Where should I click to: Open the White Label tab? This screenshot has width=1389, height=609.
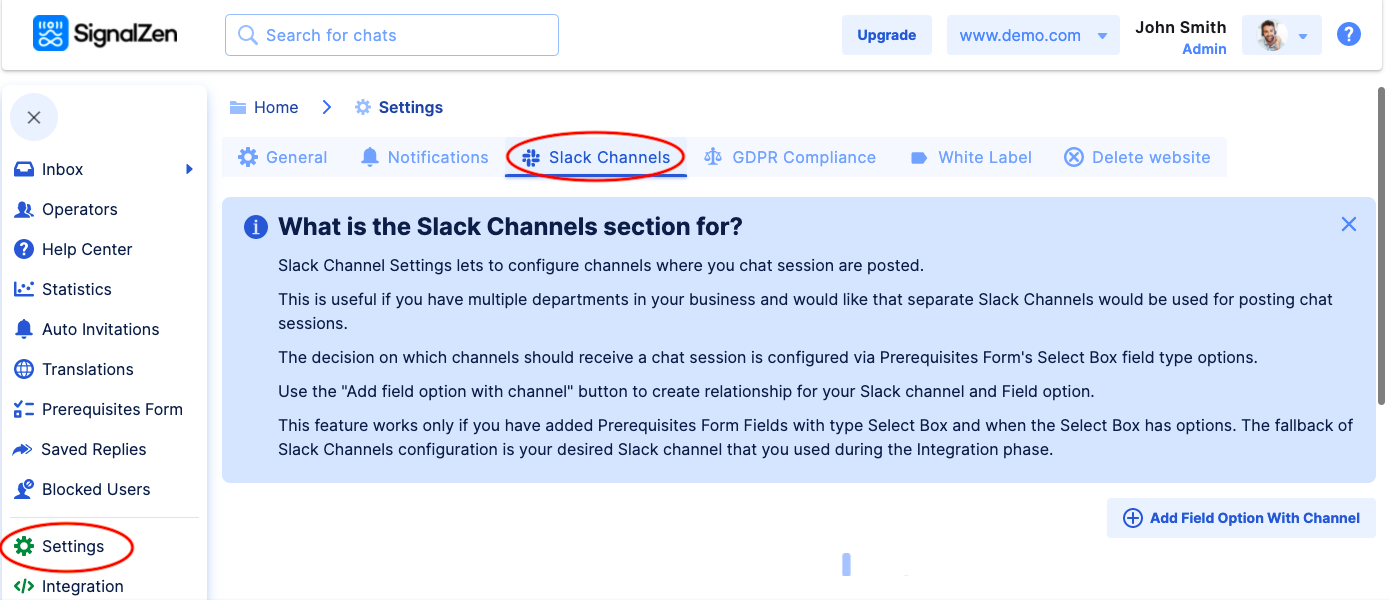click(x=971, y=158)
